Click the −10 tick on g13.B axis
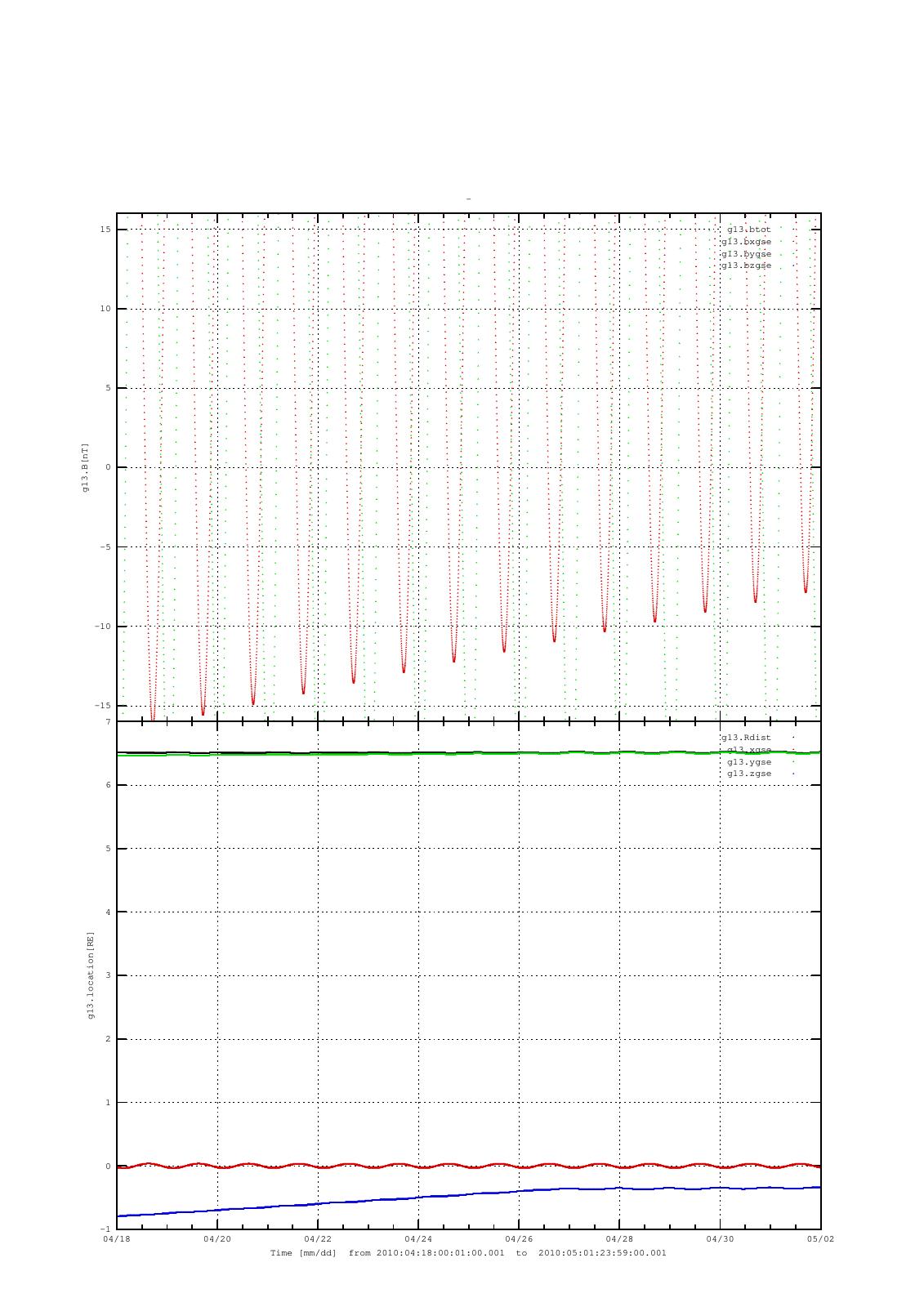 tap(103, 627)
